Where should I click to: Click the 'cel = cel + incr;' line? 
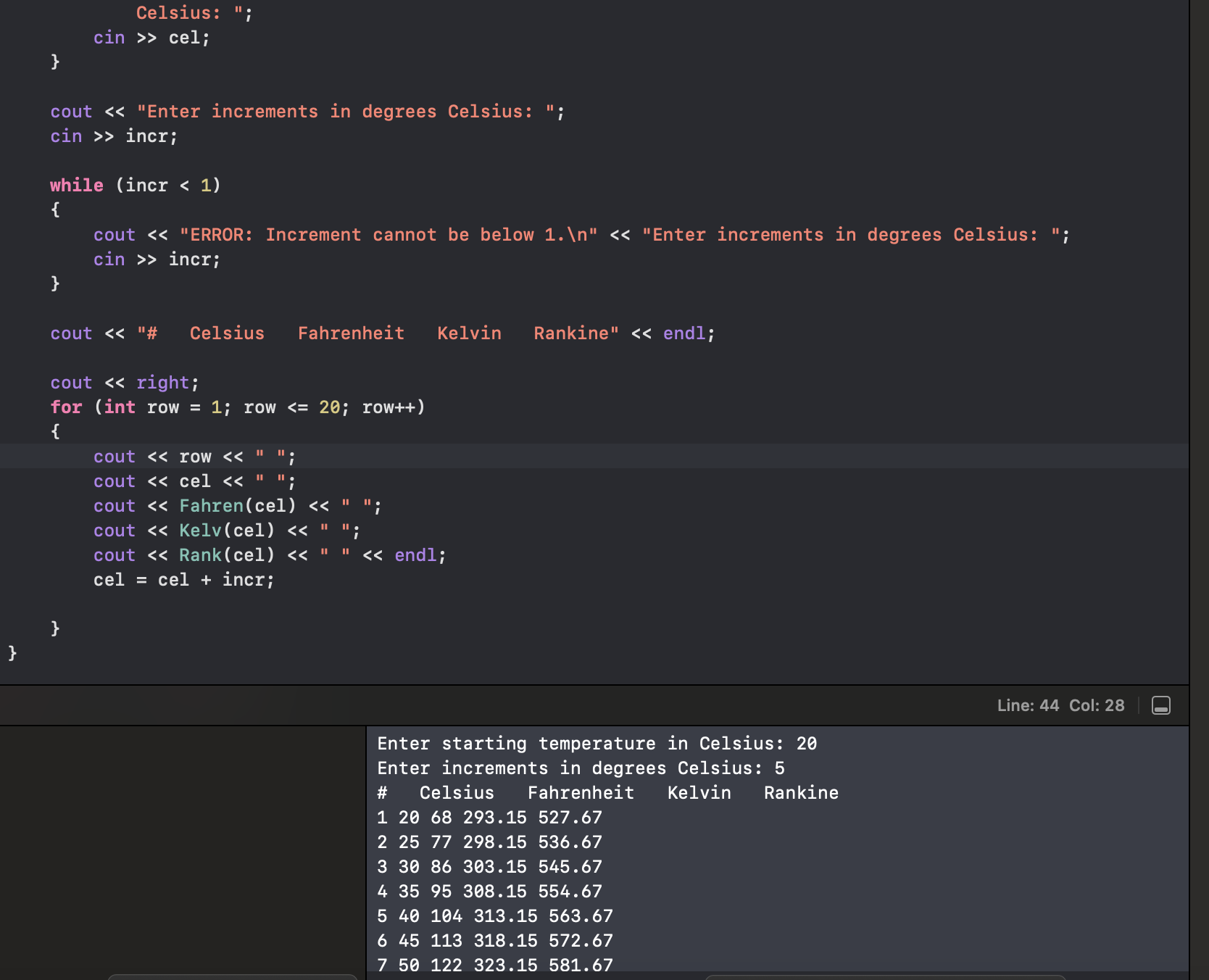point(184,580)
